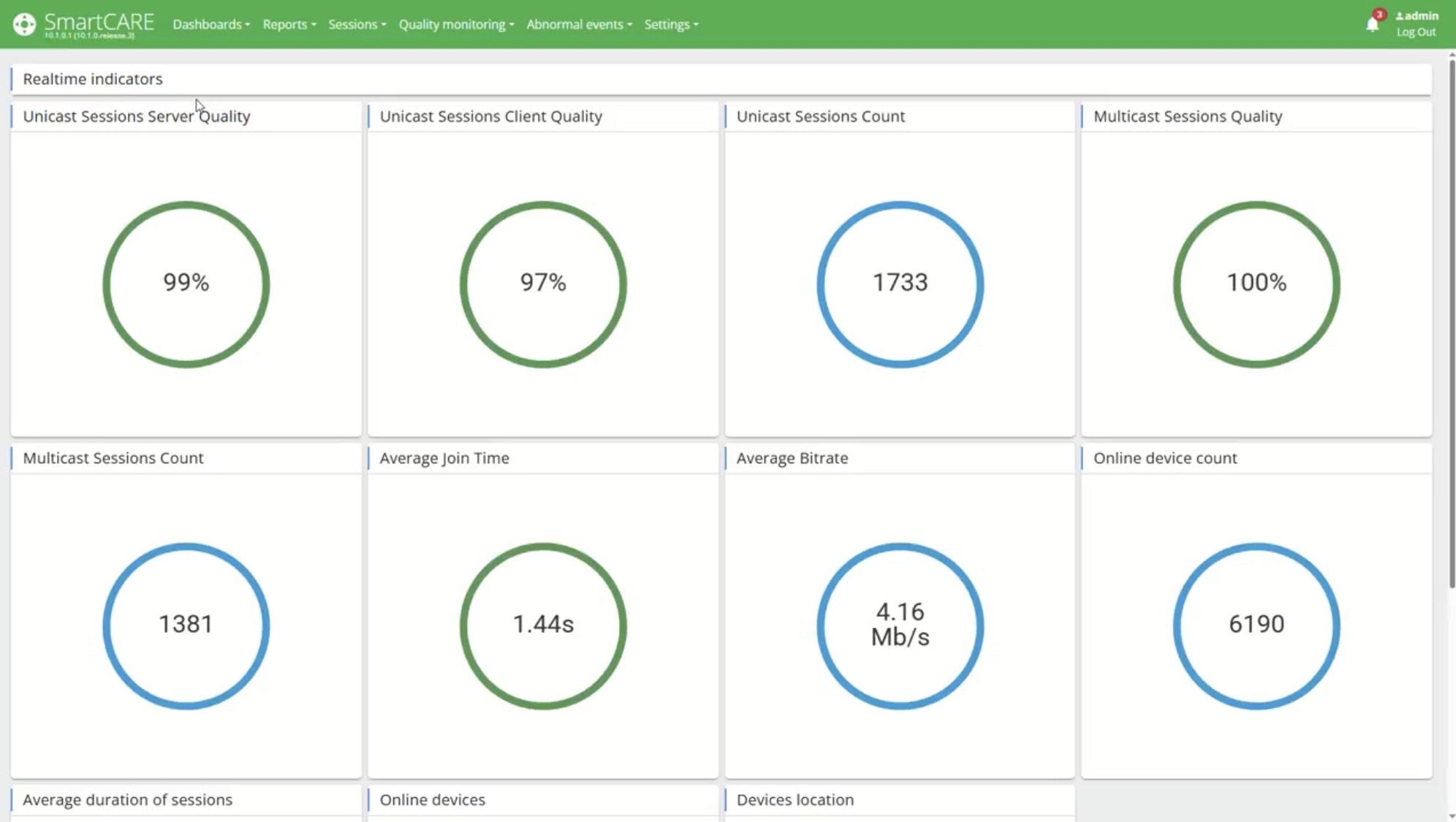Click the 1.44s Average Join Time gauge
Viewport: 1456px width, 822px height.
(x=543, y=625)
